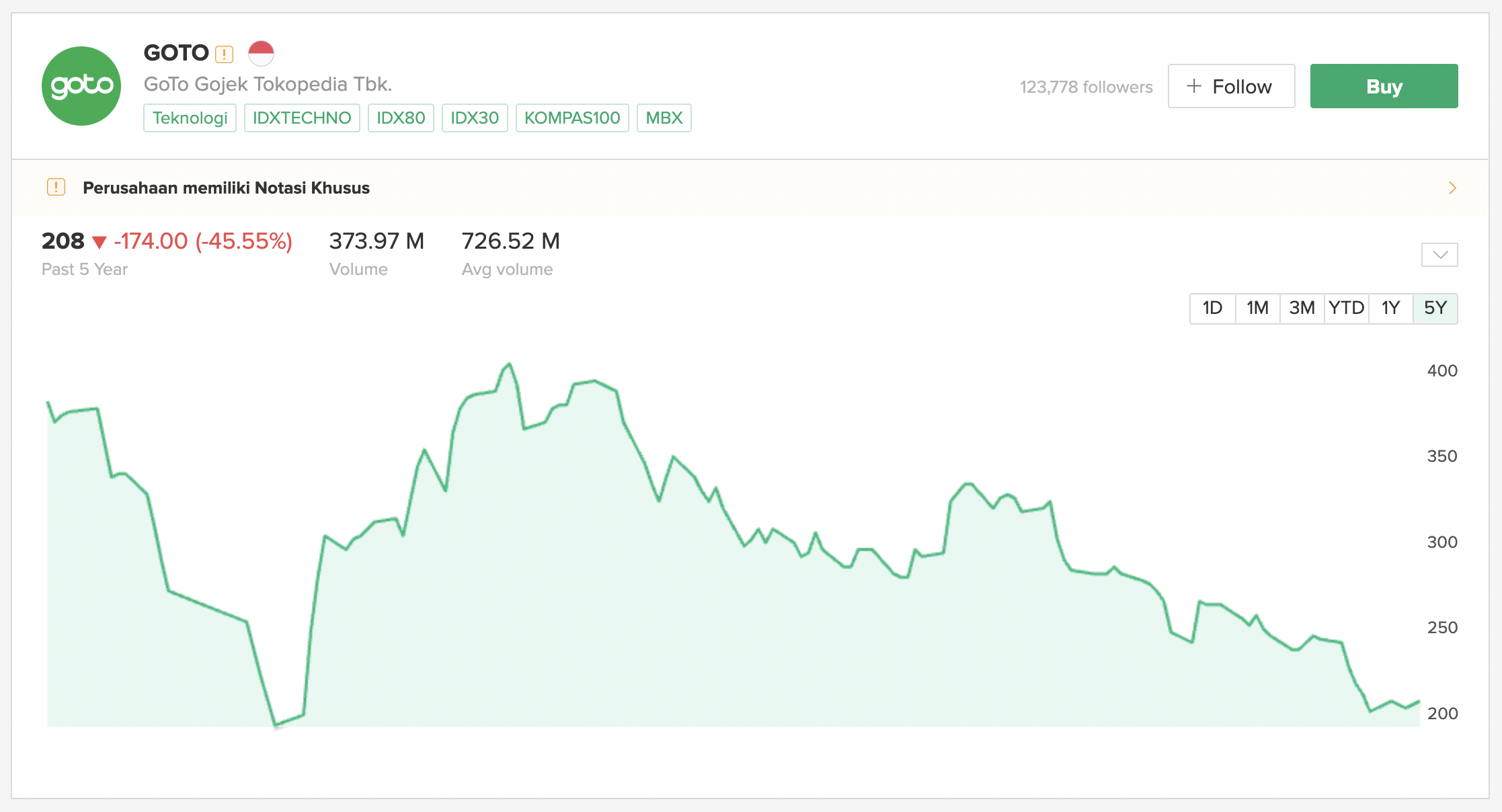Click the warning icon next to GOTO ticker
This screenshot has width=1502, height=812.
[x=223, y=53]
